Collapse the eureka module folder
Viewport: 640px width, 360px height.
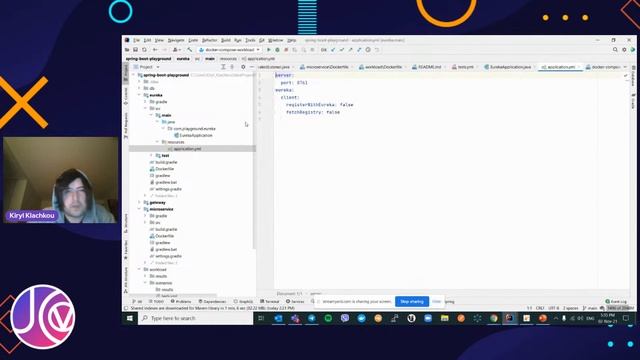[140, 95]
